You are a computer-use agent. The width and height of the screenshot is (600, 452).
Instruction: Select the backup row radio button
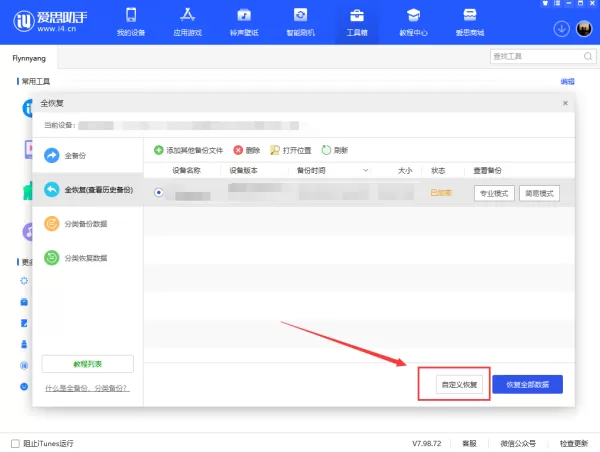coord(158,193)
